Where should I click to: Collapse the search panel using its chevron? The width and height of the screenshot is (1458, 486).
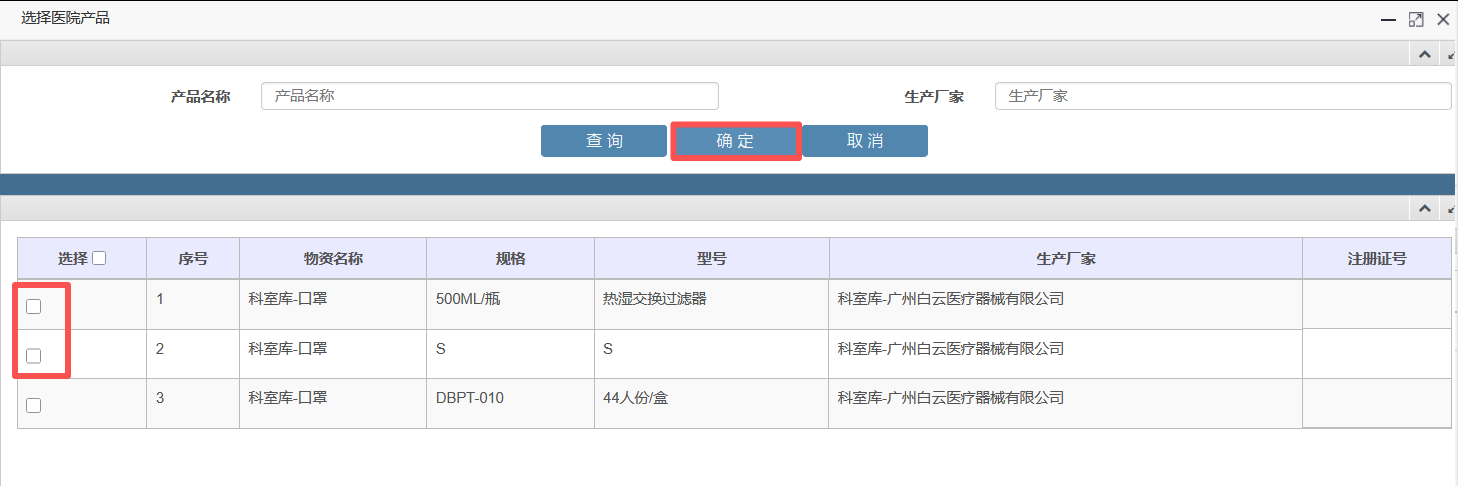click(x=1424, y=55)
